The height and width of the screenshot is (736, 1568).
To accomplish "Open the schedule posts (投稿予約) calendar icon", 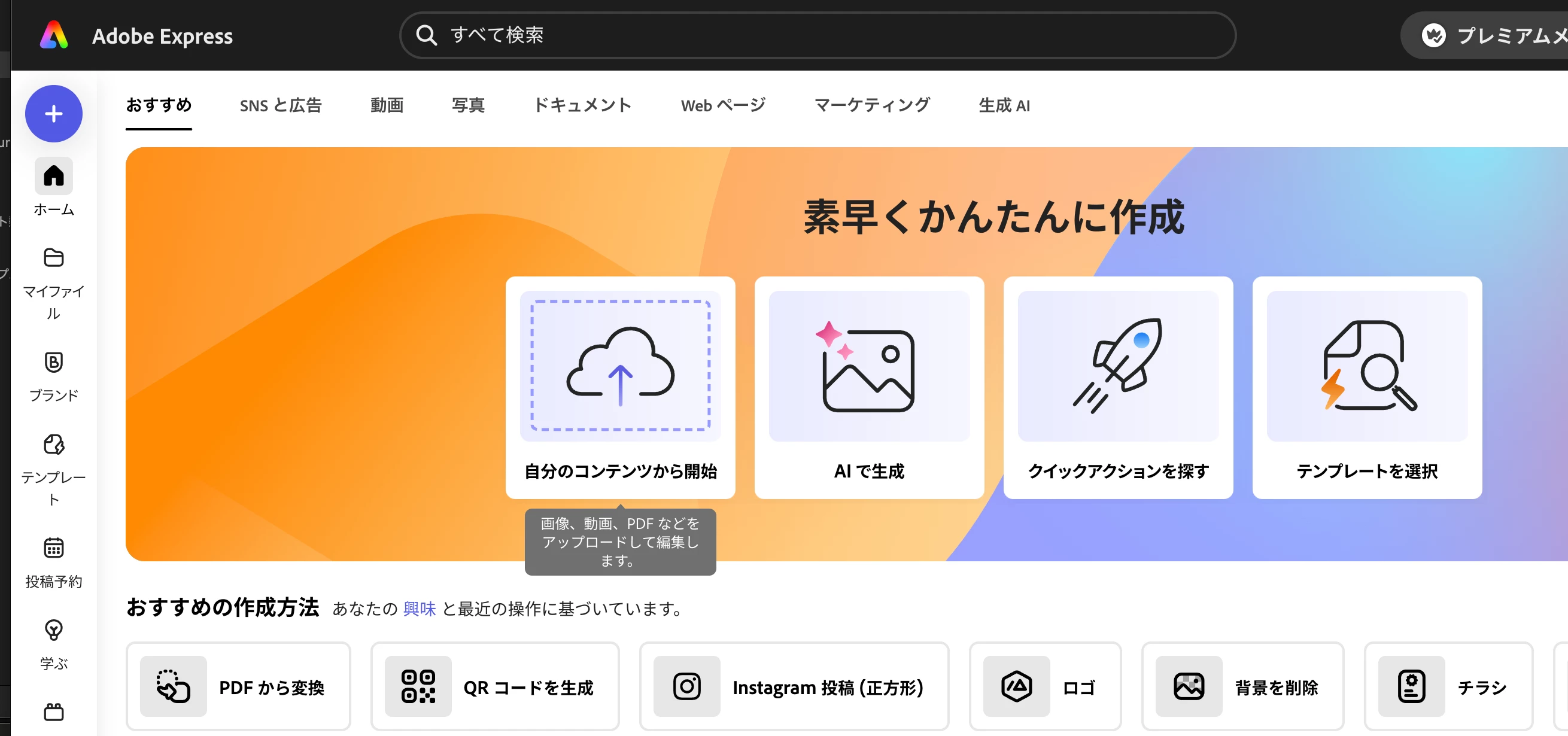I will coord(54,548).
